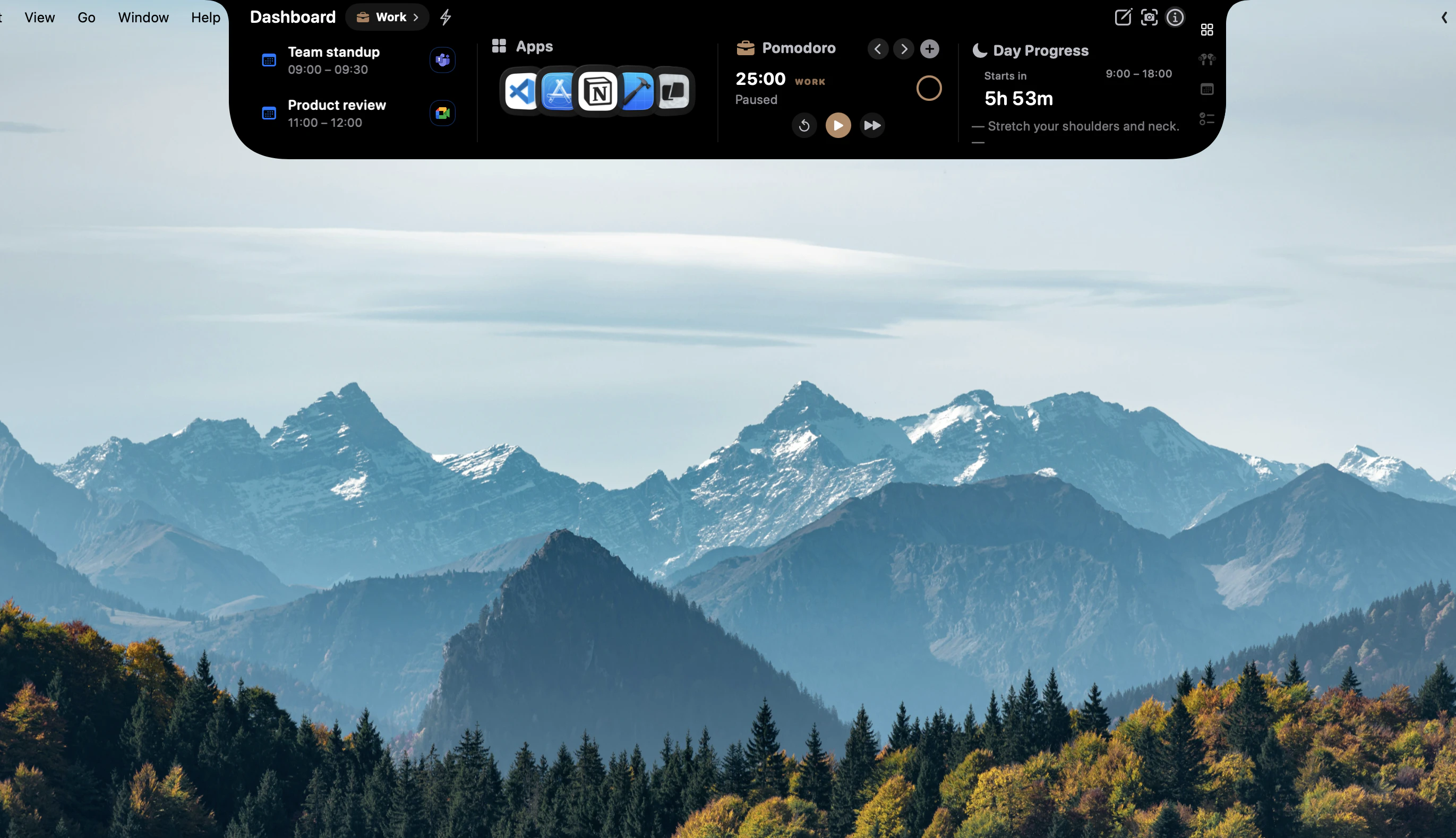Open the Window menu
Image resolution: width=1456 pixels, height=838 pixels.
pyautogui.click(x=143, y=18)
